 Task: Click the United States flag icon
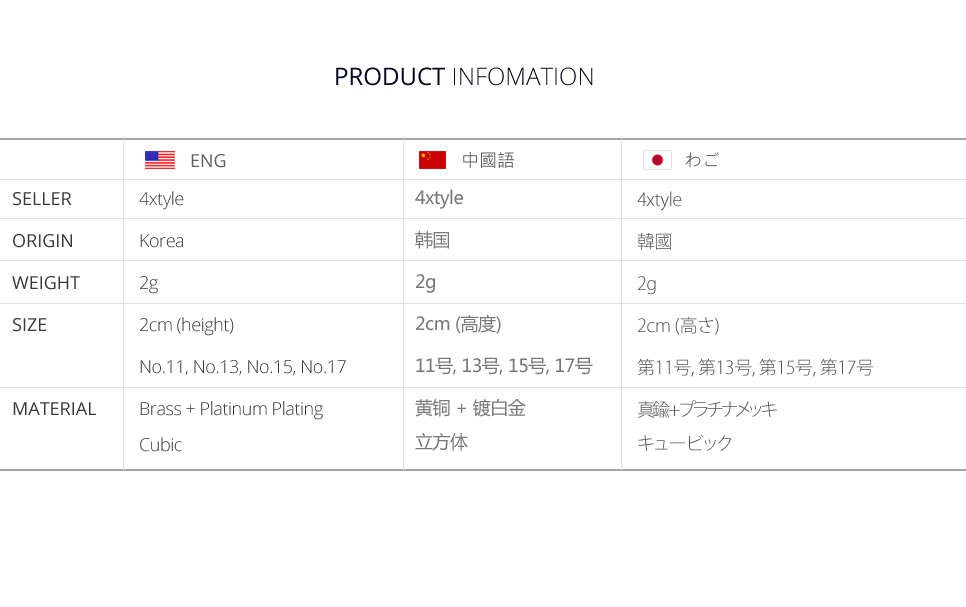[x=160, y=160]
